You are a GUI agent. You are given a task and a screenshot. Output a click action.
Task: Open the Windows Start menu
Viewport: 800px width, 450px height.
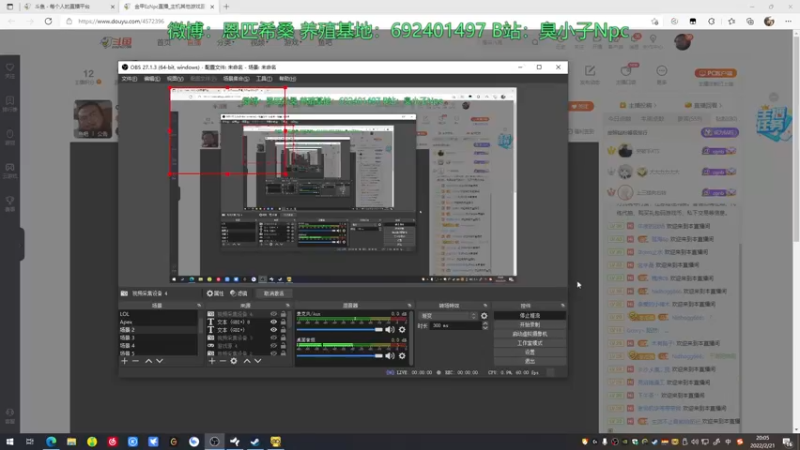tap(10, 441)
